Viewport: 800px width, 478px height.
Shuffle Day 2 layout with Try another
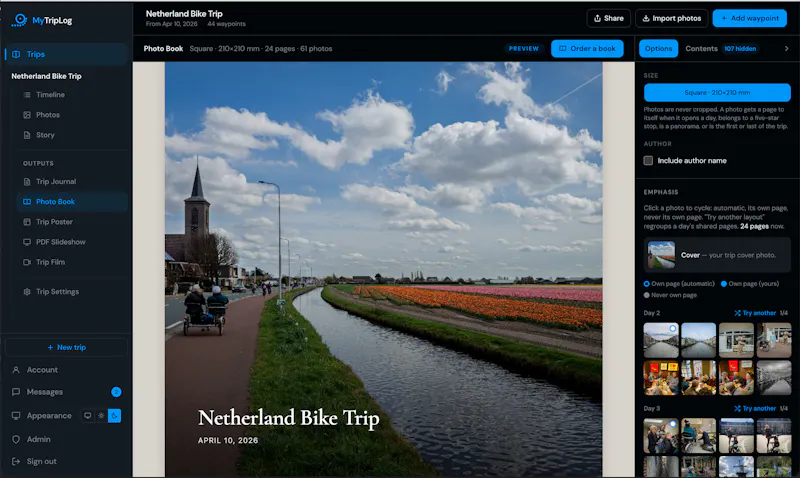pyautogui.click(x=755, y=313)
